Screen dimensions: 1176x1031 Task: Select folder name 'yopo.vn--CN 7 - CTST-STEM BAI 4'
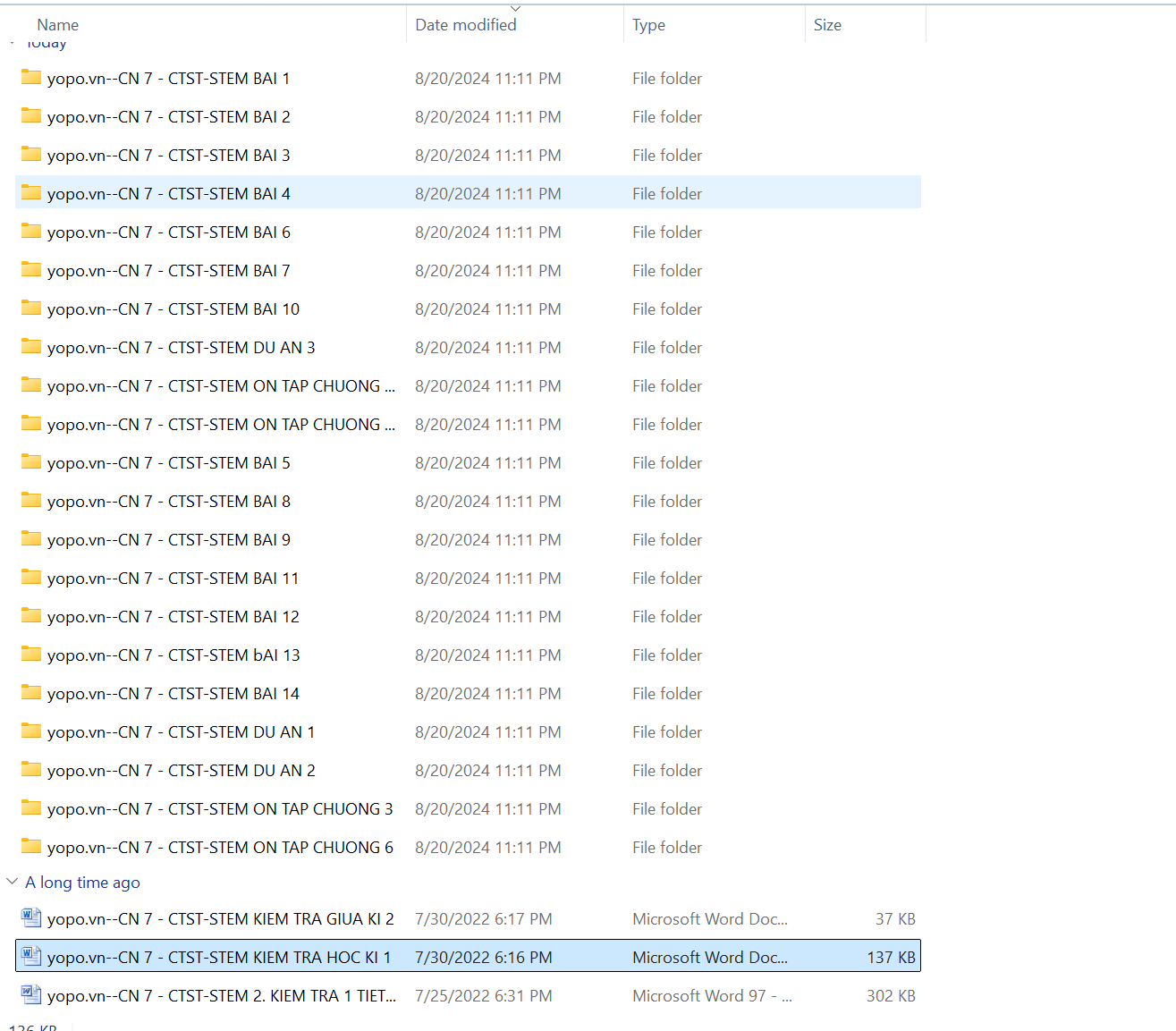168,194
